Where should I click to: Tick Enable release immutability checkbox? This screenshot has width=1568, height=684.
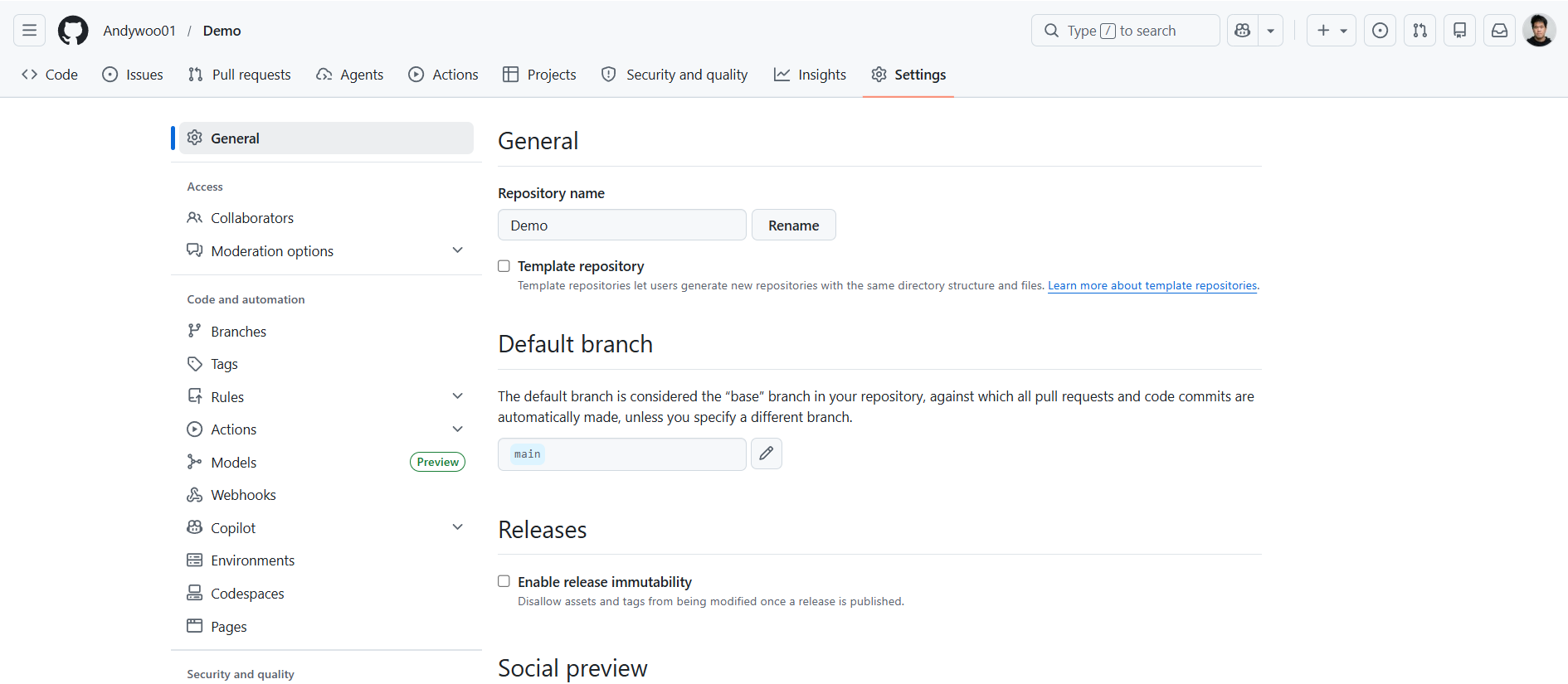pos(504,581)
